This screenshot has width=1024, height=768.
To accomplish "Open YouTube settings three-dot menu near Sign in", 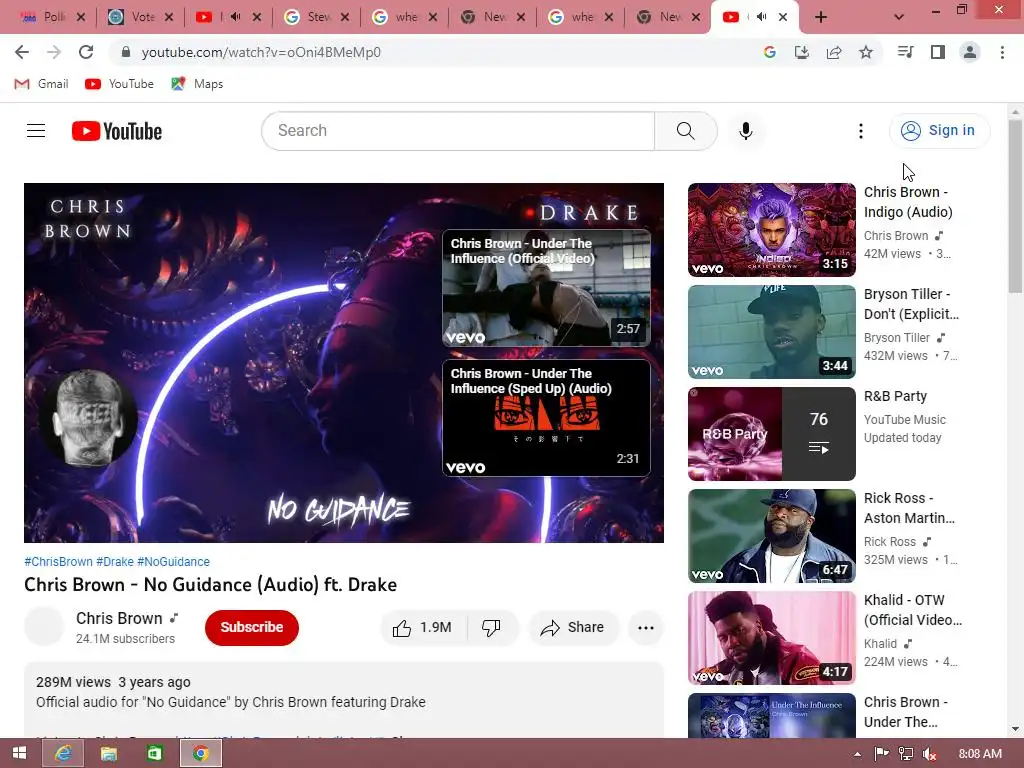I will pos(861,131).
